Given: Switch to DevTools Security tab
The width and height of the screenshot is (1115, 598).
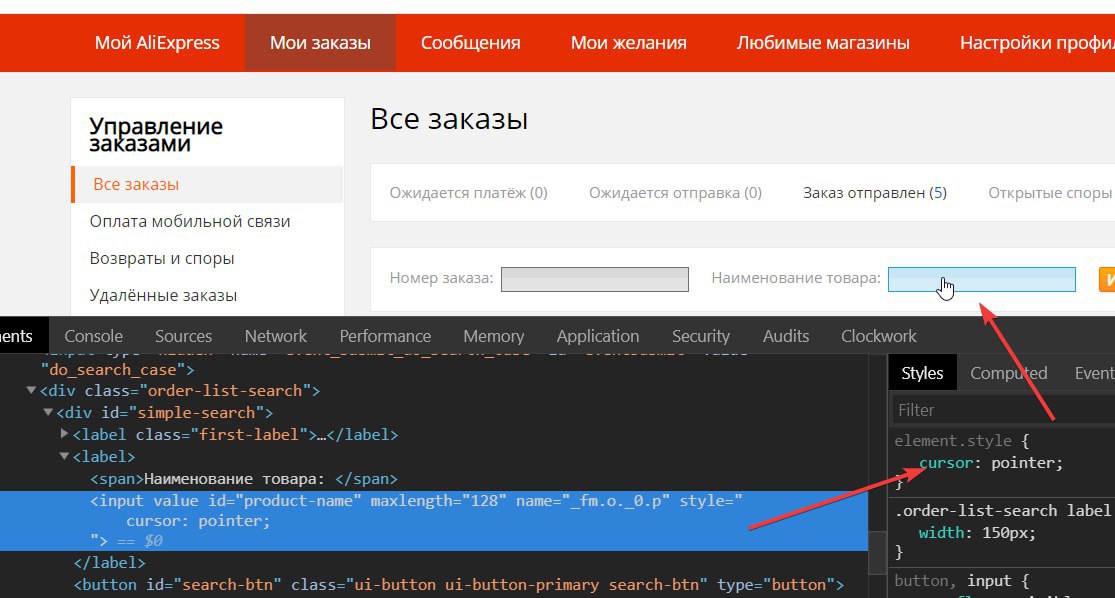Looking at the screenshot, I should coord(700,336).
